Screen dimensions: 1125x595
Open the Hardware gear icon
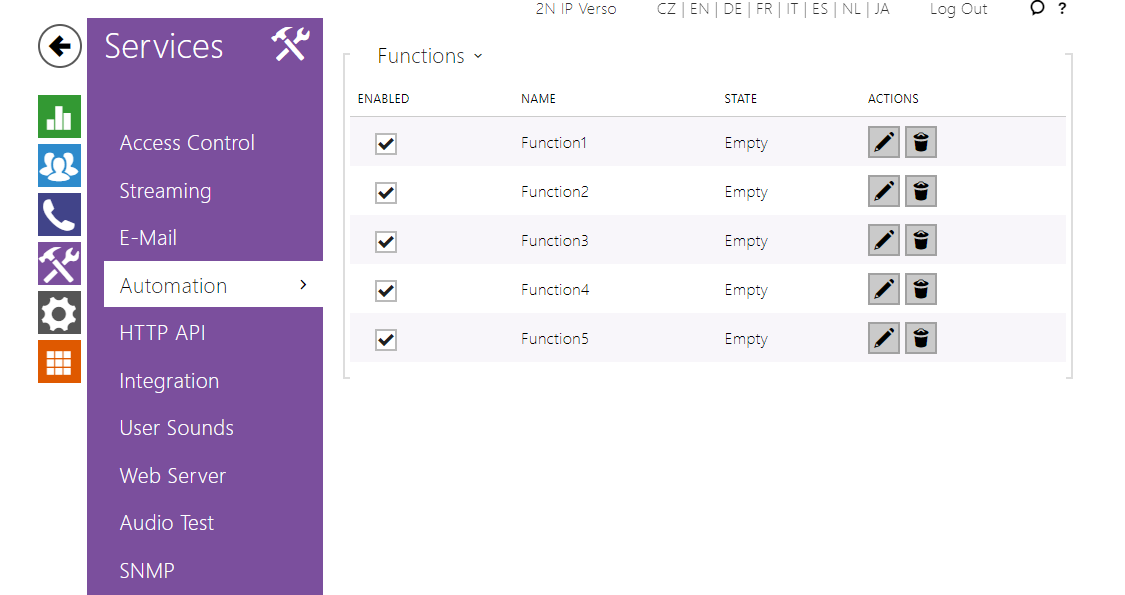[59, 313]
